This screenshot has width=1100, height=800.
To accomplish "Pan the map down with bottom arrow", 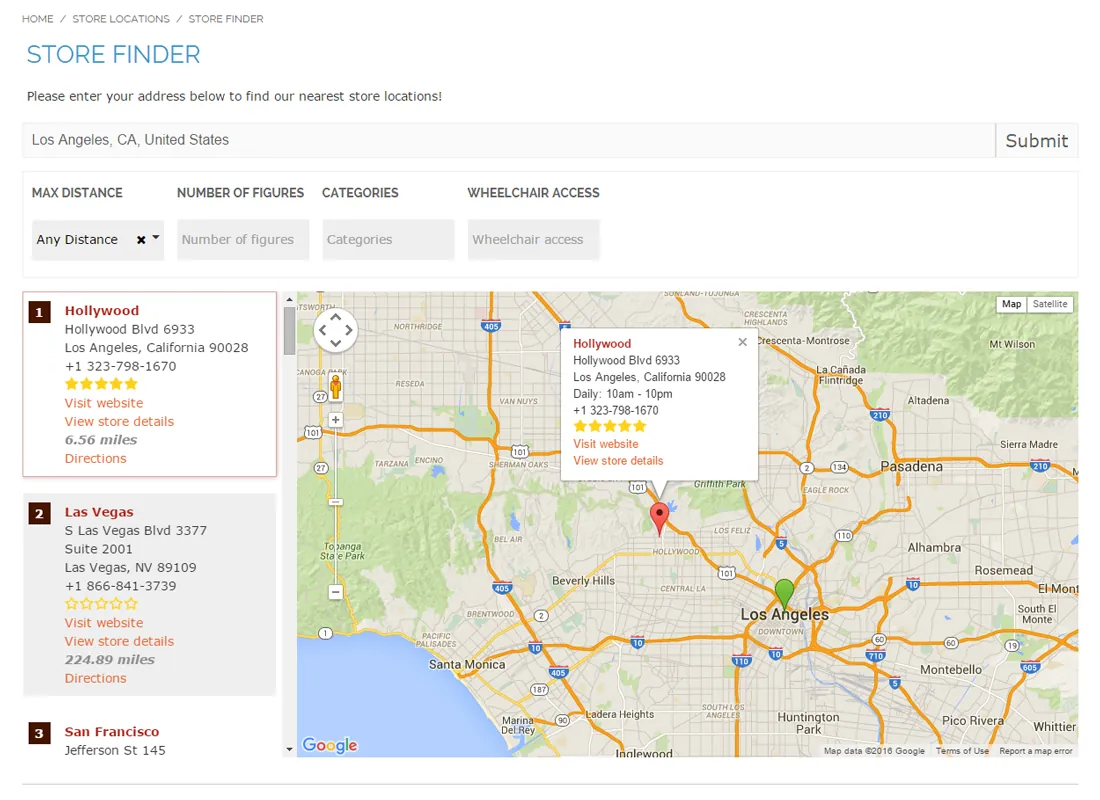I will click(335, 343).
